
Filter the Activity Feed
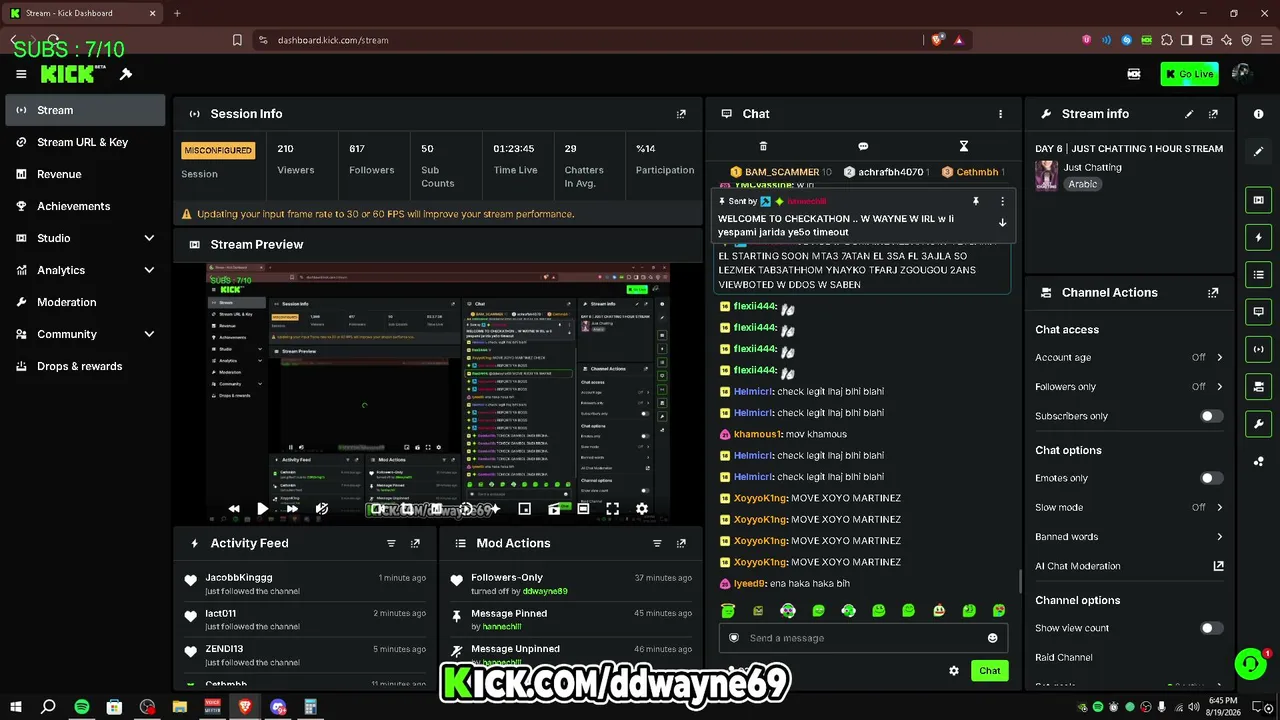[x=391, y=543]
